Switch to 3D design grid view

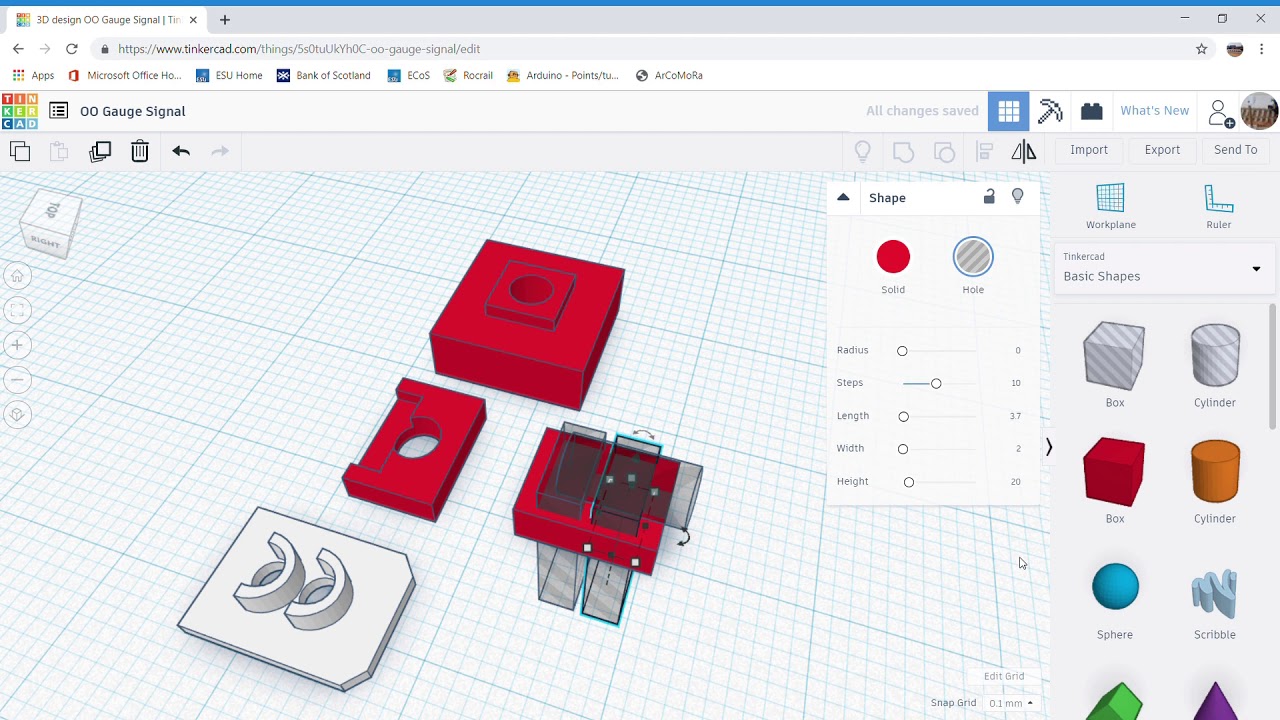(1009, 111)
